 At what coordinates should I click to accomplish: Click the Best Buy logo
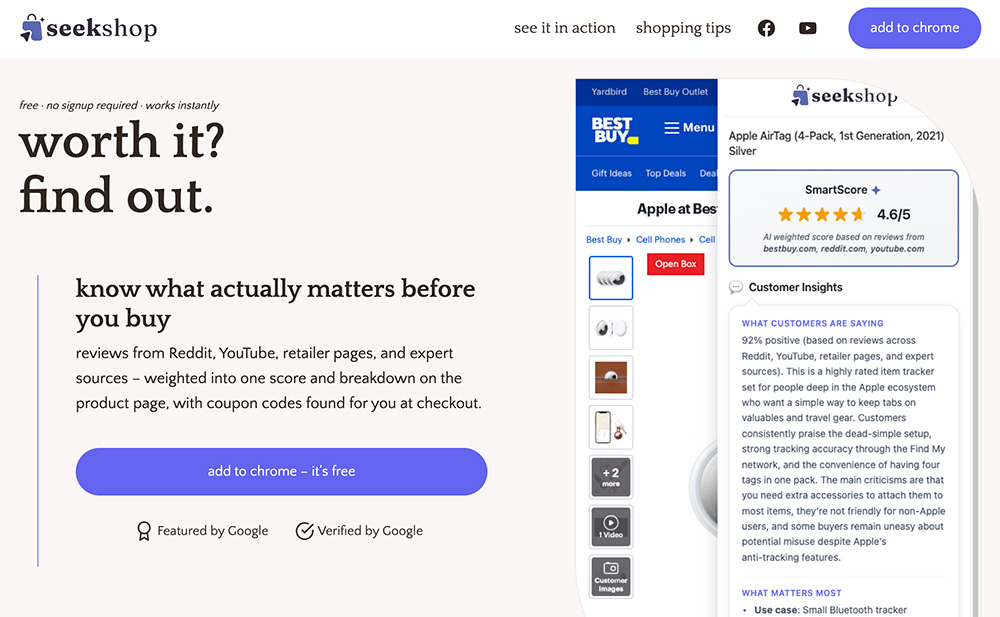tap(614, 130)
